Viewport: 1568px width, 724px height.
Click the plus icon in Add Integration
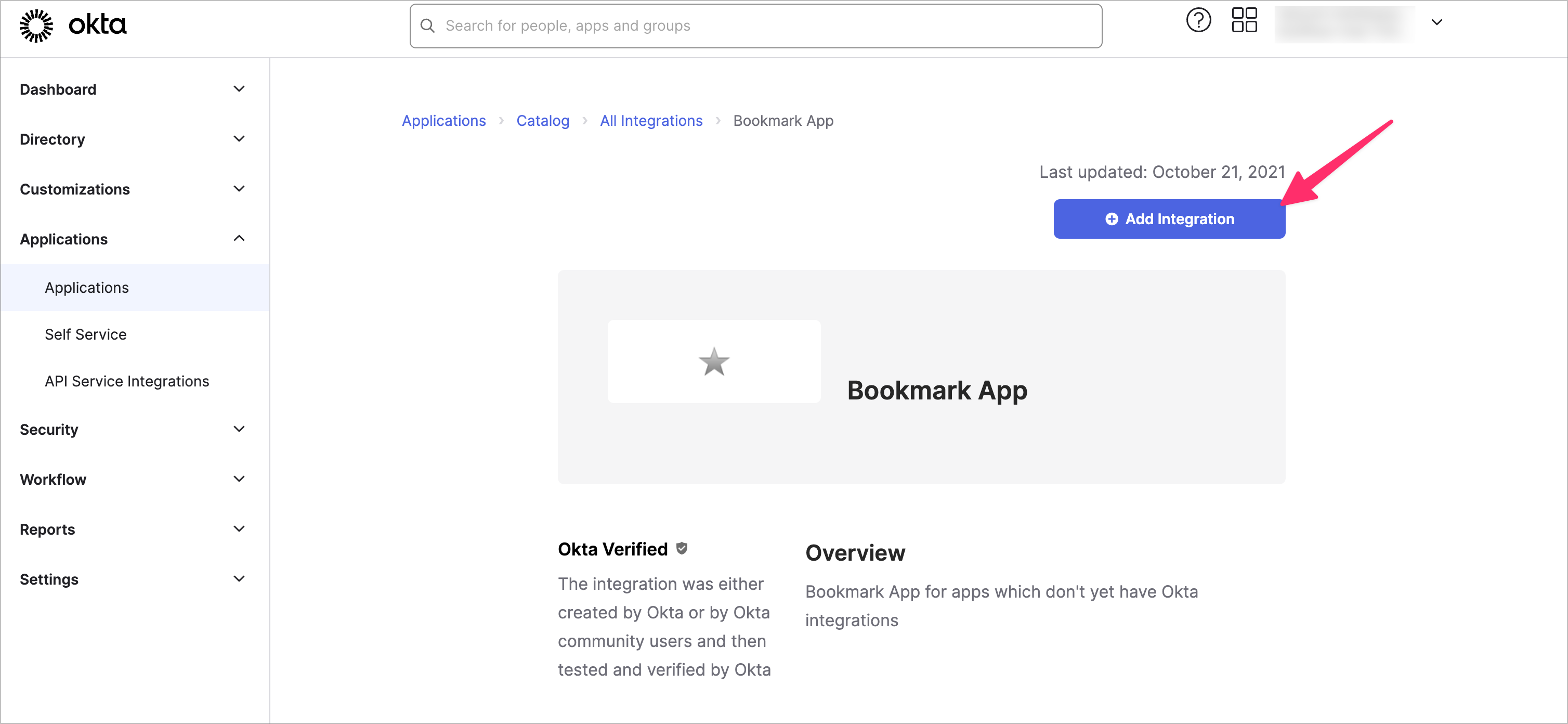click(1112, 219)
